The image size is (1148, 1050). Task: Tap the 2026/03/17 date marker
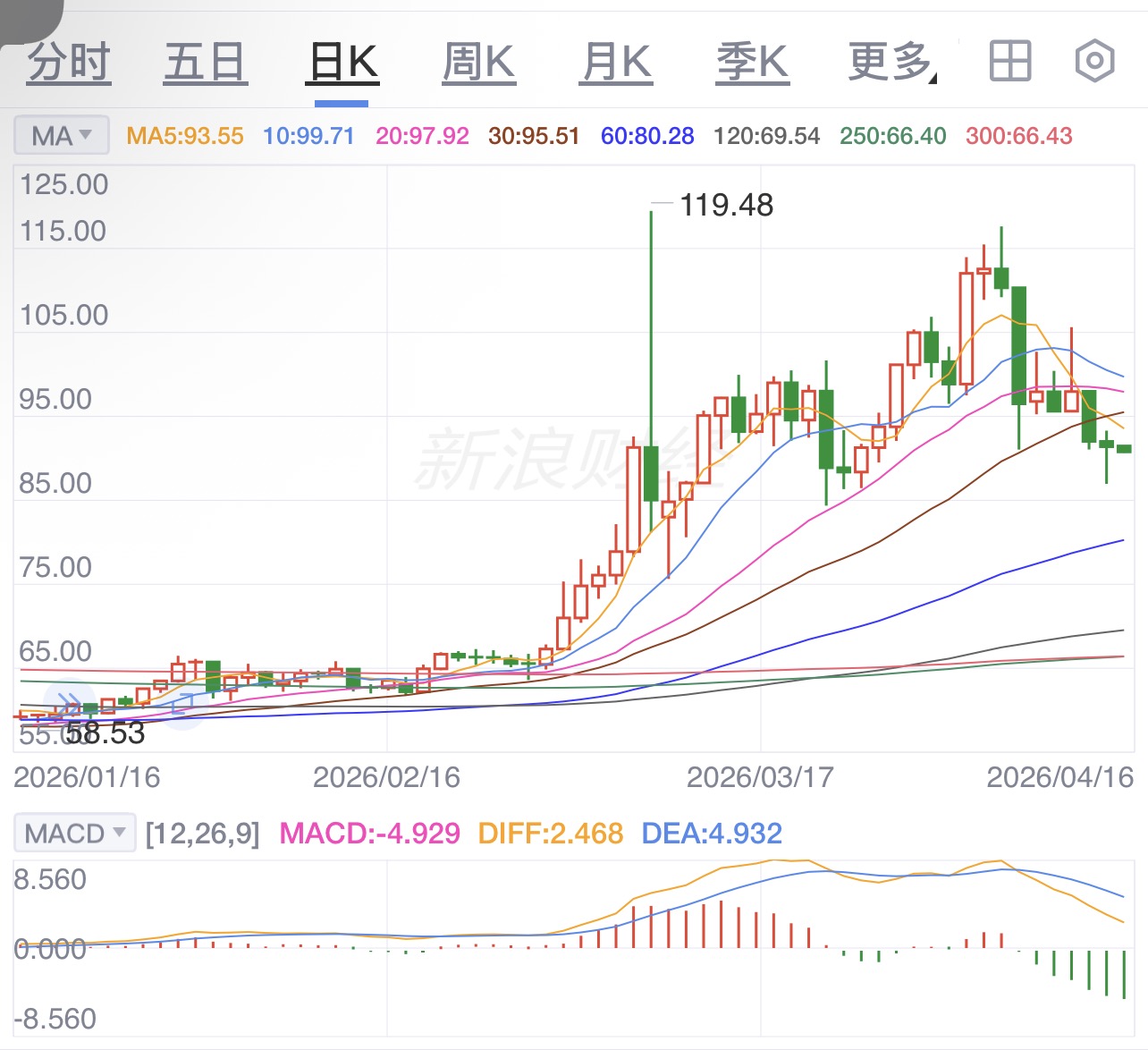tap(760, 777)
